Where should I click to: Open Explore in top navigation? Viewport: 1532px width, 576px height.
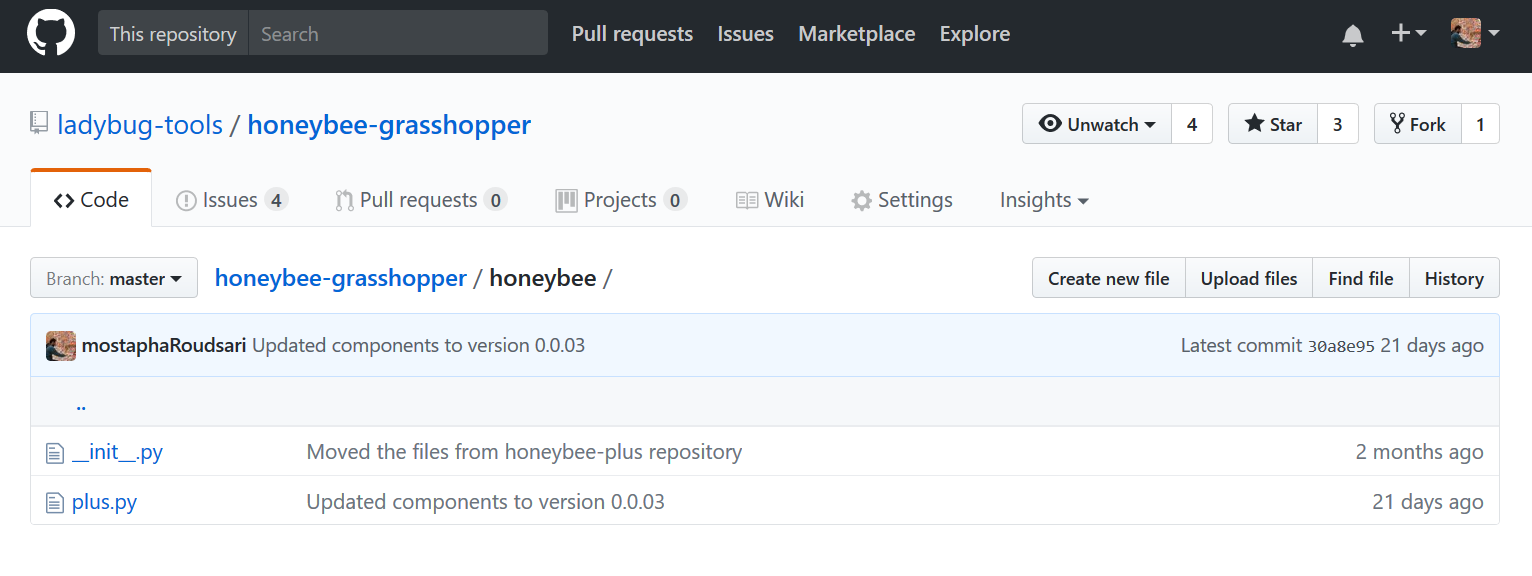pos(975,34)
